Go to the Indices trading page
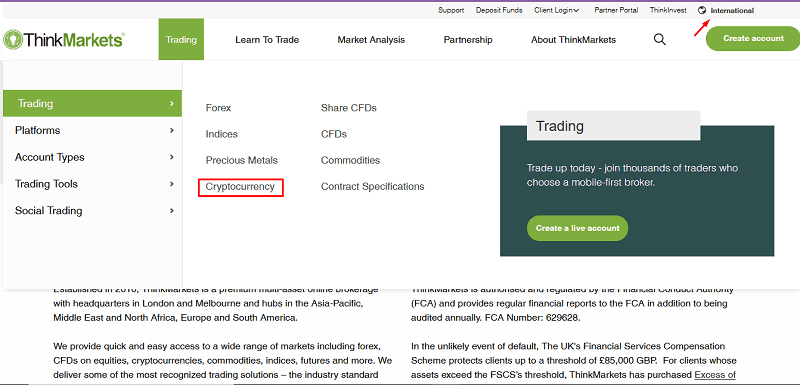The height and width of the screenshot is (385, 800). coord(221,134)
